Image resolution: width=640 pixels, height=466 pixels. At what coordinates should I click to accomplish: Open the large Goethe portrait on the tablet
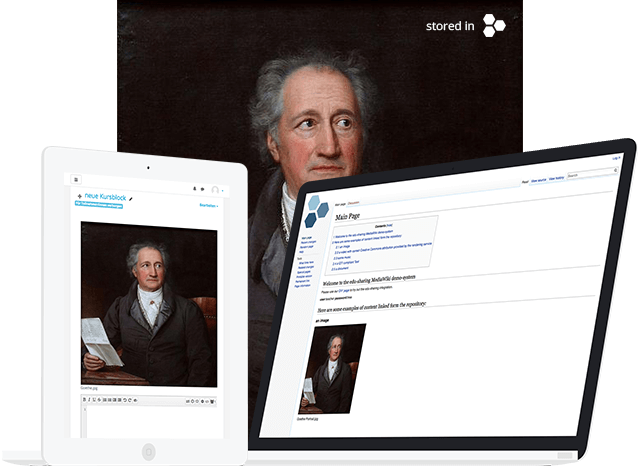pyautogui.click(x=149, y=304)
